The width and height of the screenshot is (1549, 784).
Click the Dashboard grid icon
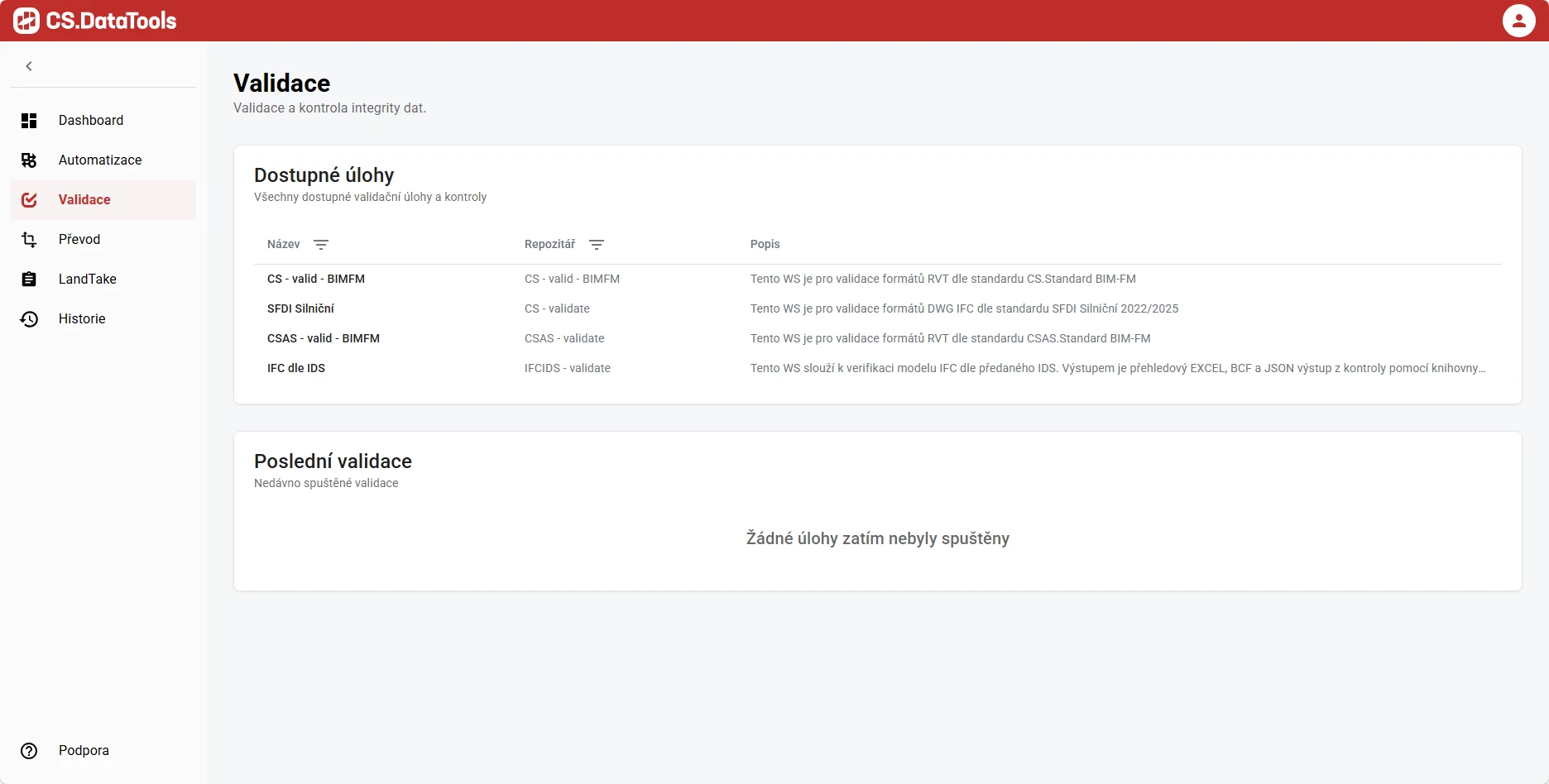(x=29, y=121)
